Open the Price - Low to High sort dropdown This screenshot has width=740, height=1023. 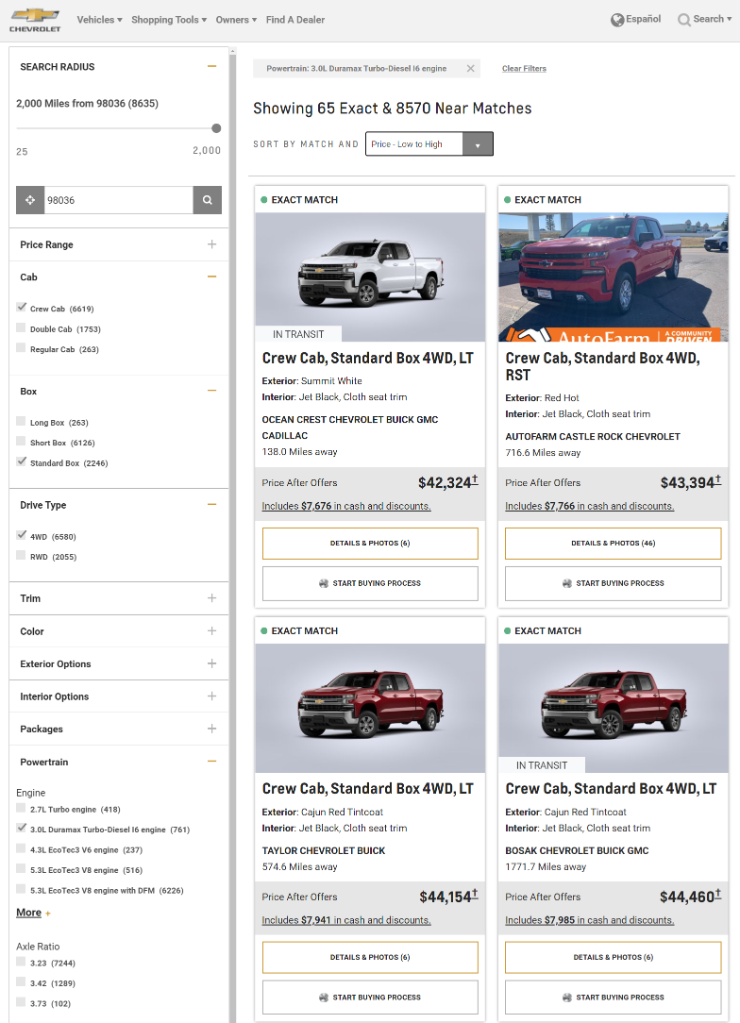[429, 144]
